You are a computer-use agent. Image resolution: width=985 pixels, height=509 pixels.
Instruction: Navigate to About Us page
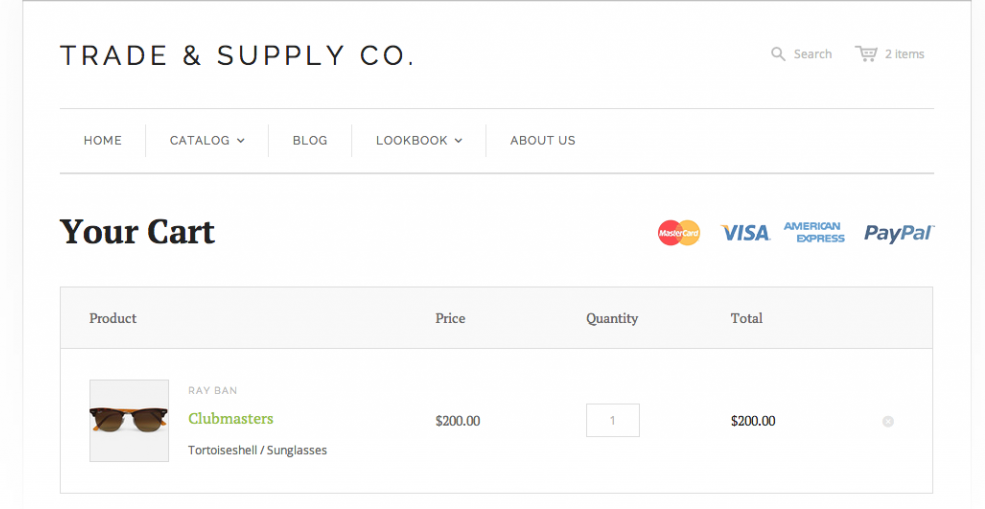[543, 141]
